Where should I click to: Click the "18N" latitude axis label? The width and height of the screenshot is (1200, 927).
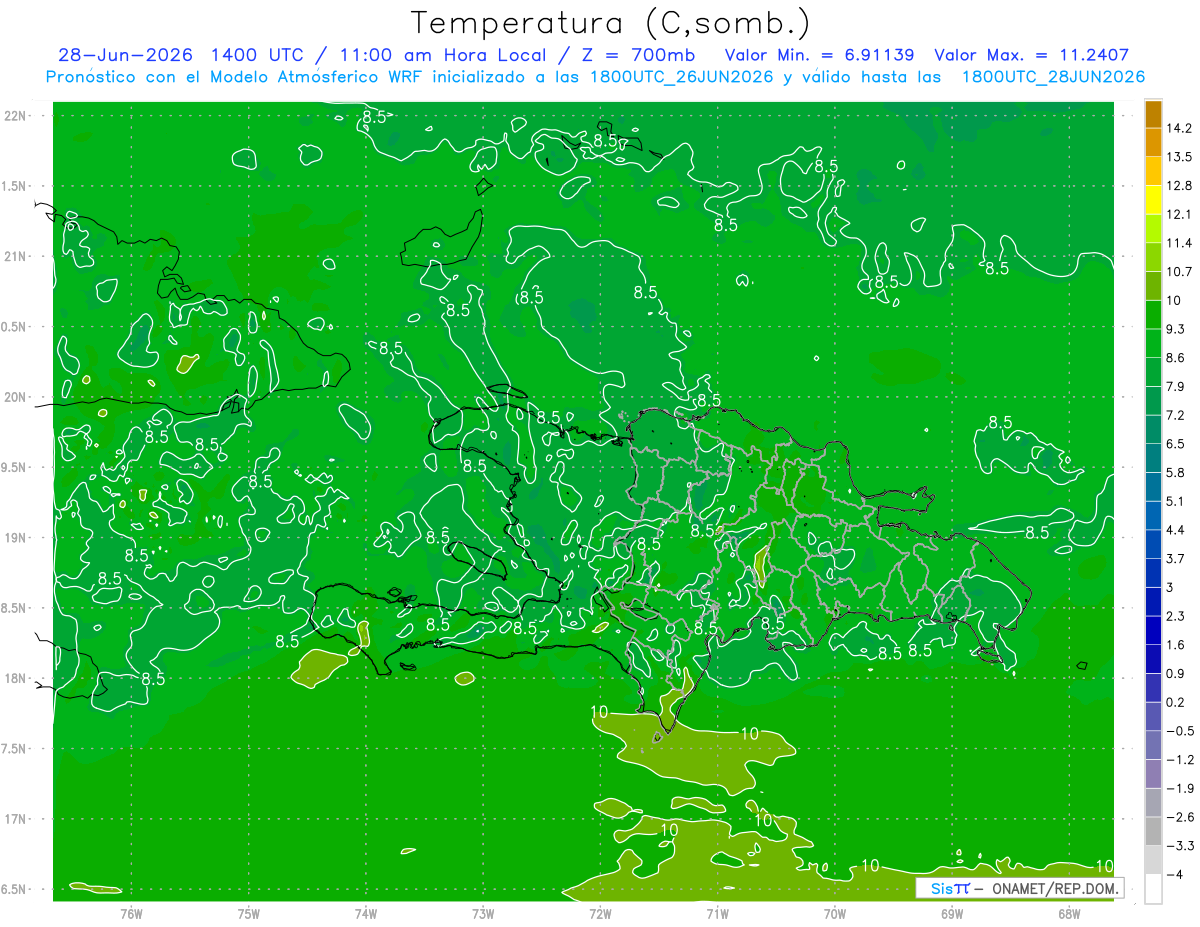[x=15, y=679]
